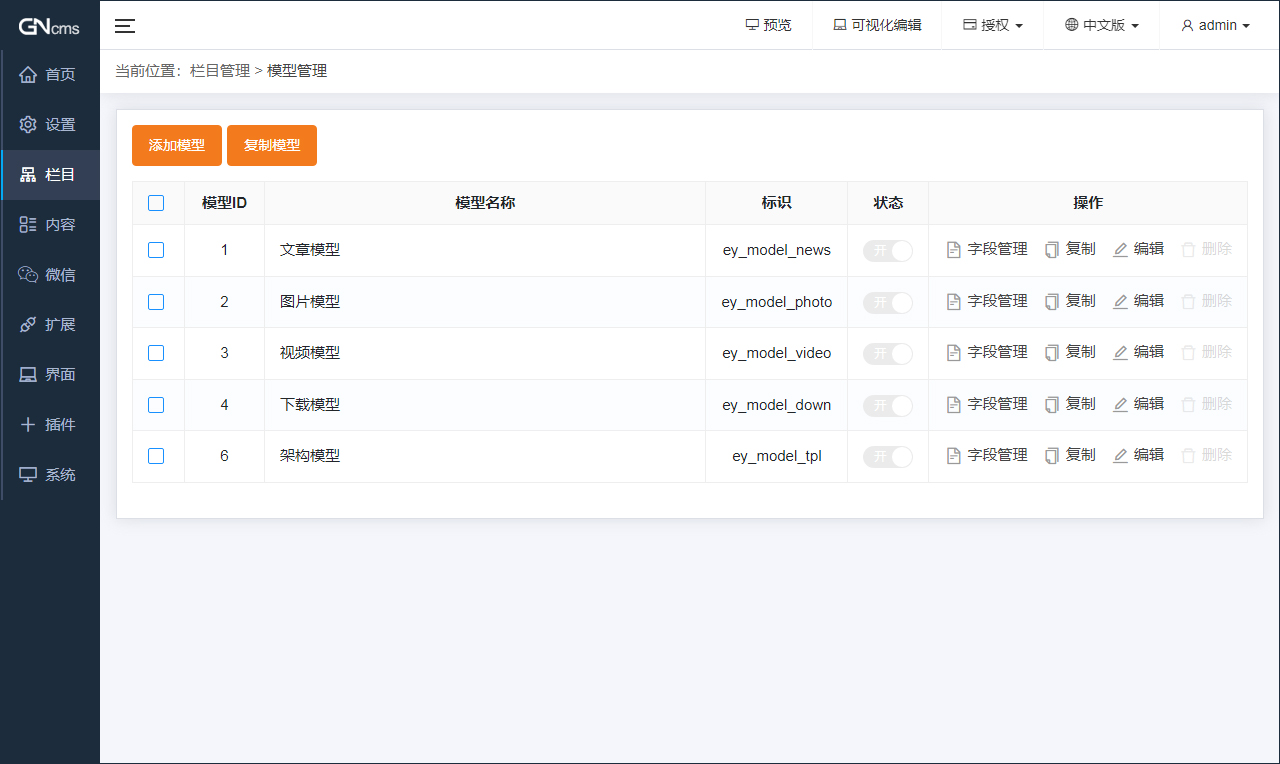Screen dimensions: 1280x764
Task: Toggle the collapse sidebar hamburger icon
Action: click(x=124, y=26)
